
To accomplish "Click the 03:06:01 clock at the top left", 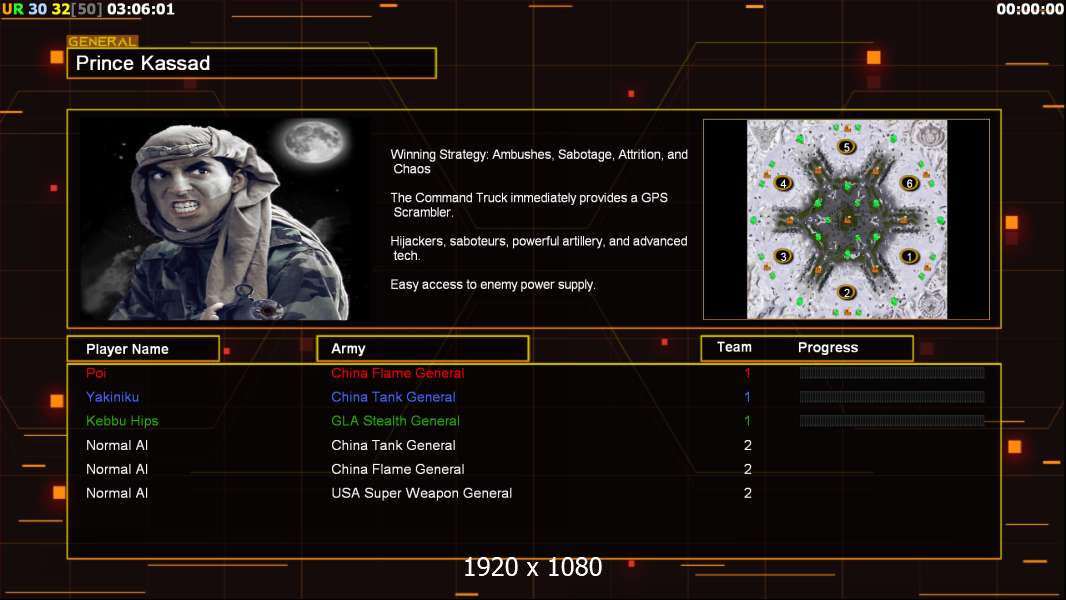I will pos(141,9).
